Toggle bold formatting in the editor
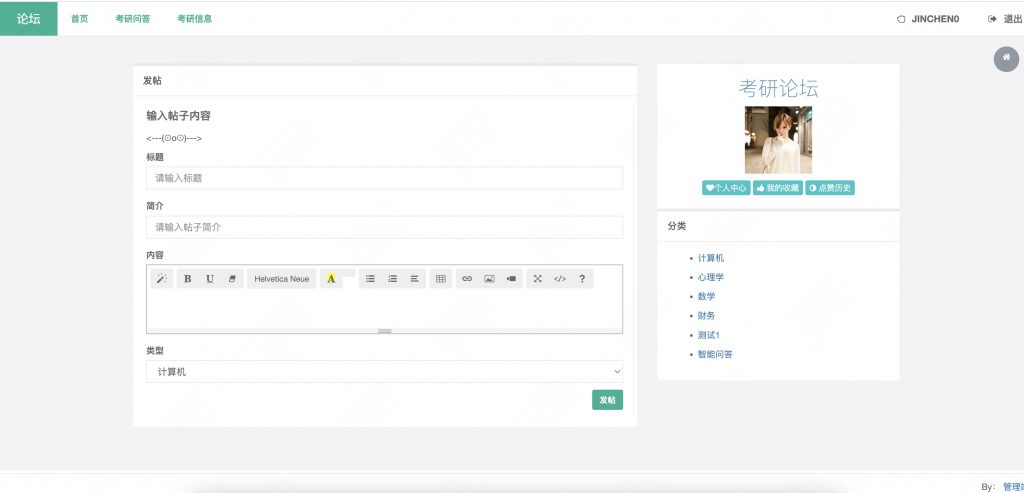The image size is (1024, 493). pyautogui.click(x=188, y=279)
